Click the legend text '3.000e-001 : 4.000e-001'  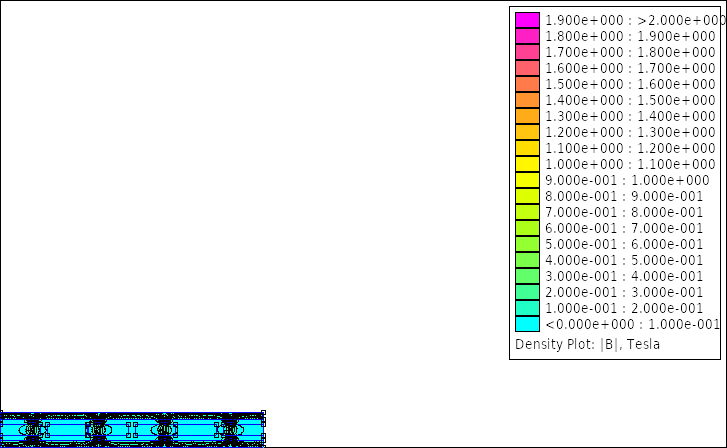point(625,276)
